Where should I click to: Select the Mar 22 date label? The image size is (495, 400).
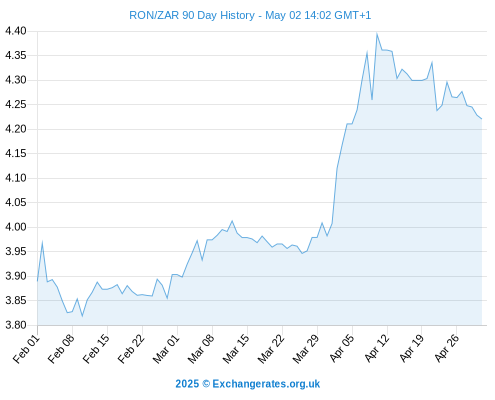(x=271, y=349)
